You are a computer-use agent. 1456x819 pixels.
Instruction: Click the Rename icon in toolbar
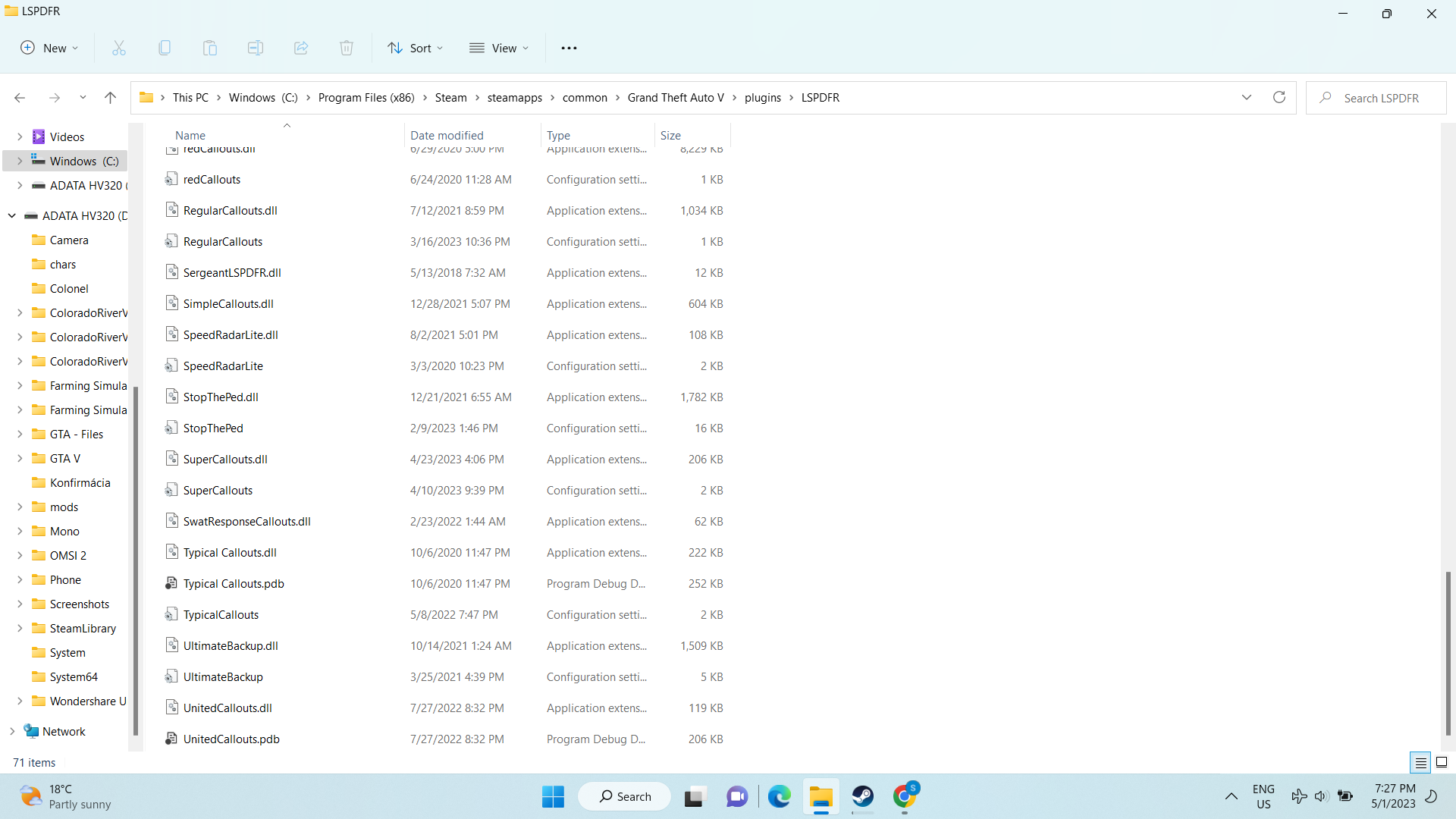pyautogui.click(x=256, y=48)
